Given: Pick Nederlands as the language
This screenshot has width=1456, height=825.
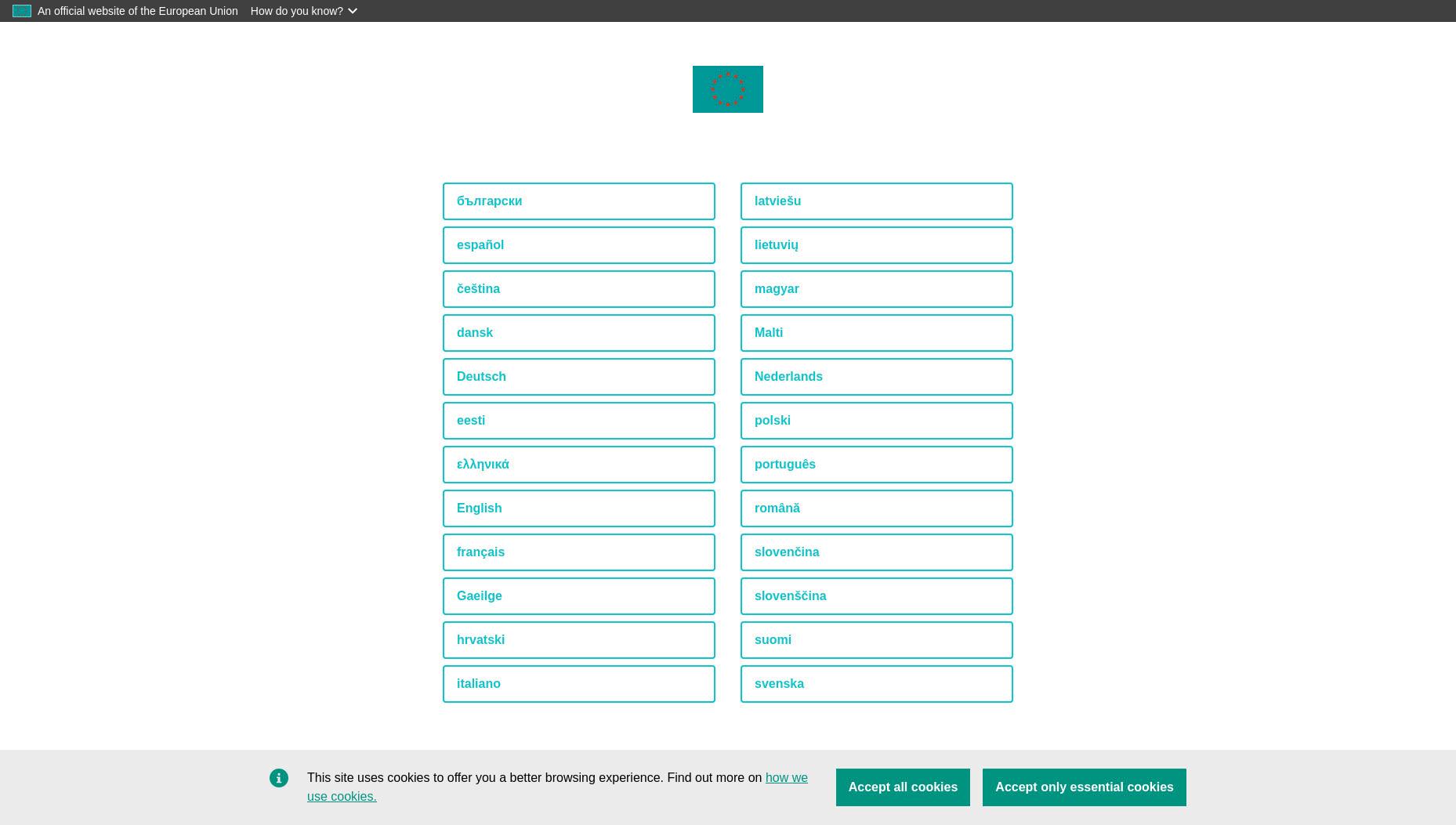Looking at the screenshot, I should tap(877, 377).
